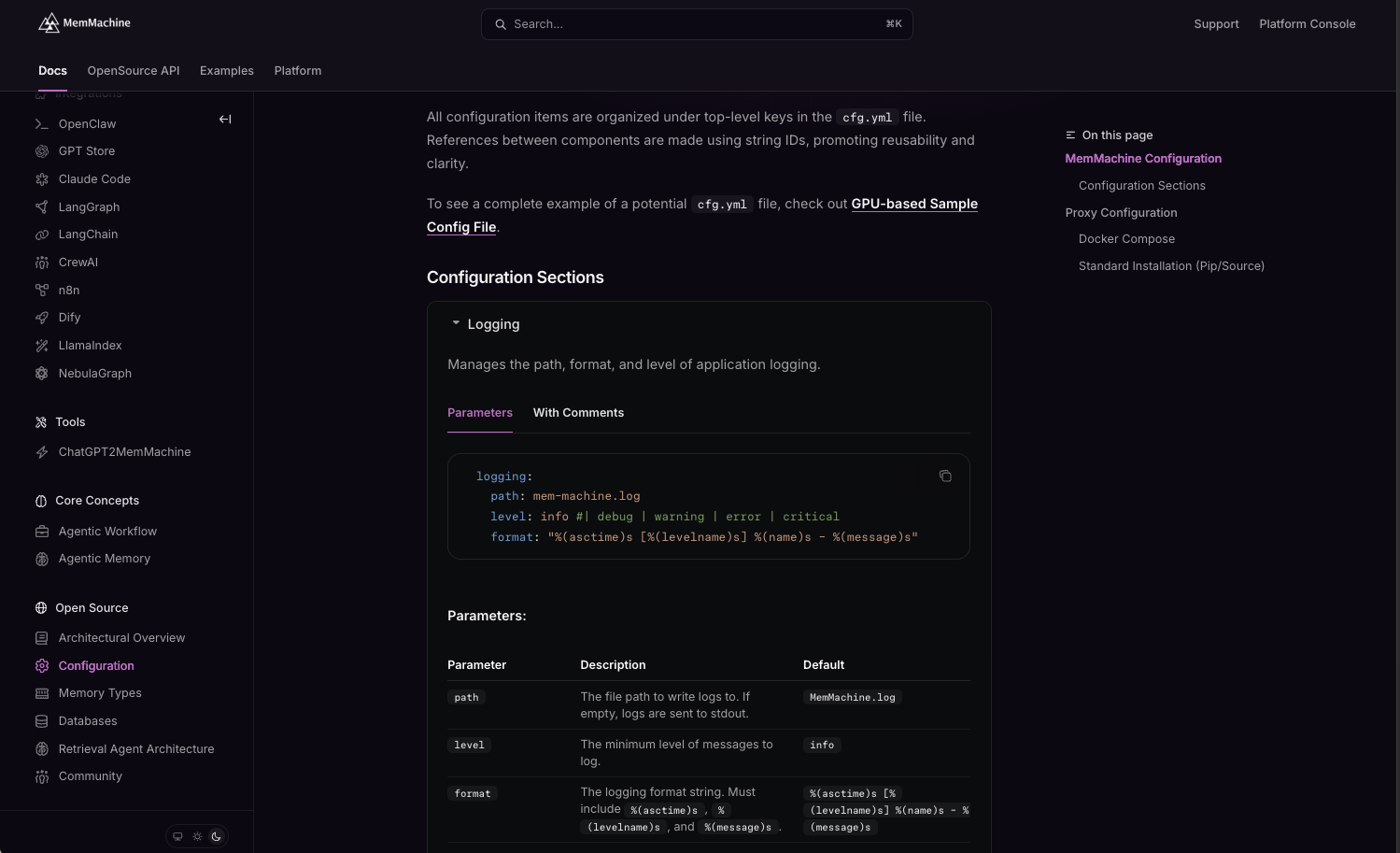Screen dimensions: 1400x853
Task: Open the ChatGPT2MemMachine bolt icon
Action: [x=42, y=452]
